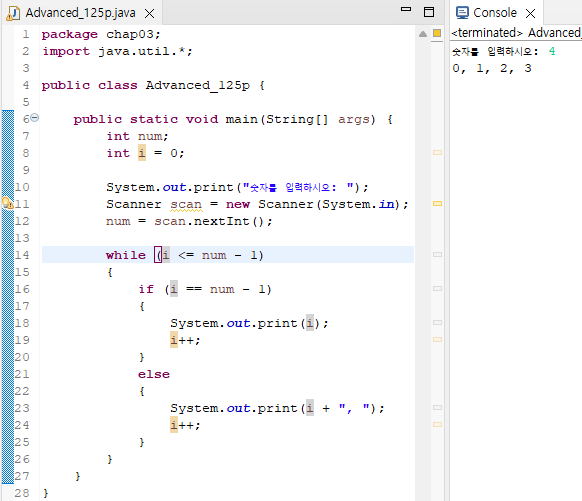
Task: Click 'main' method name on line 6
Action: coord(242,119)
